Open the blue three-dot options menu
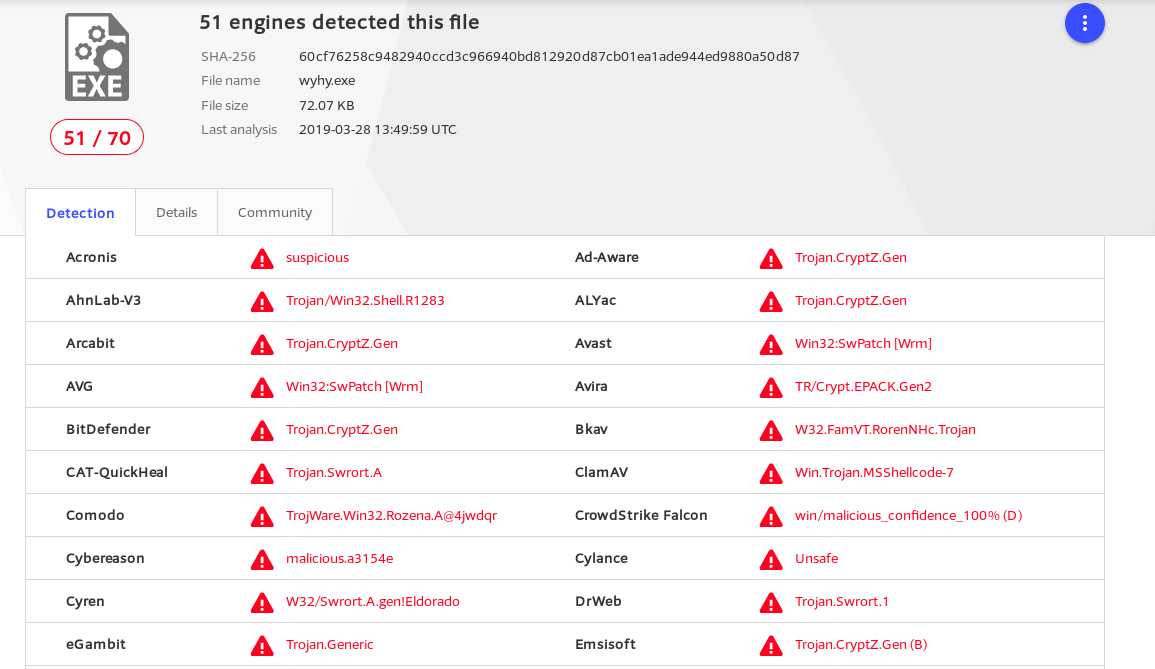Screen dimensions: 1155x669 coord(1084,24)
